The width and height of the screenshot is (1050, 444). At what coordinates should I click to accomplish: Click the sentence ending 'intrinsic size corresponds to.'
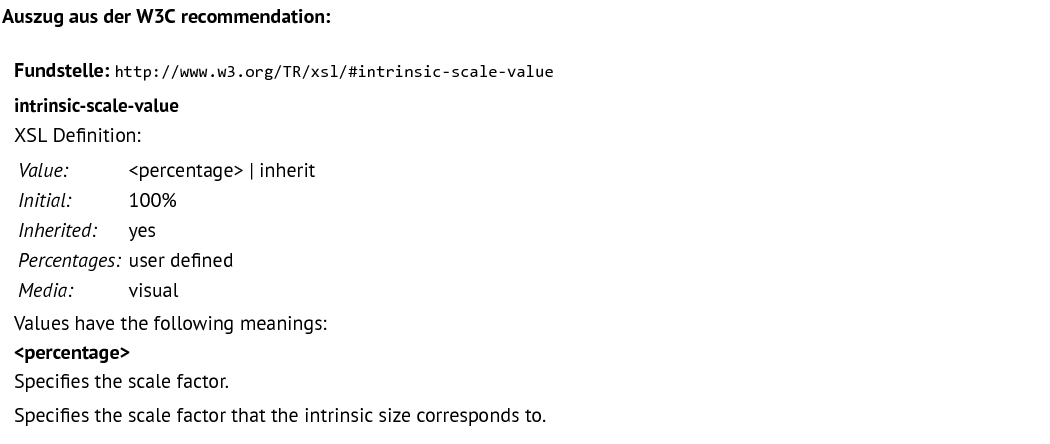click(280, 416)
